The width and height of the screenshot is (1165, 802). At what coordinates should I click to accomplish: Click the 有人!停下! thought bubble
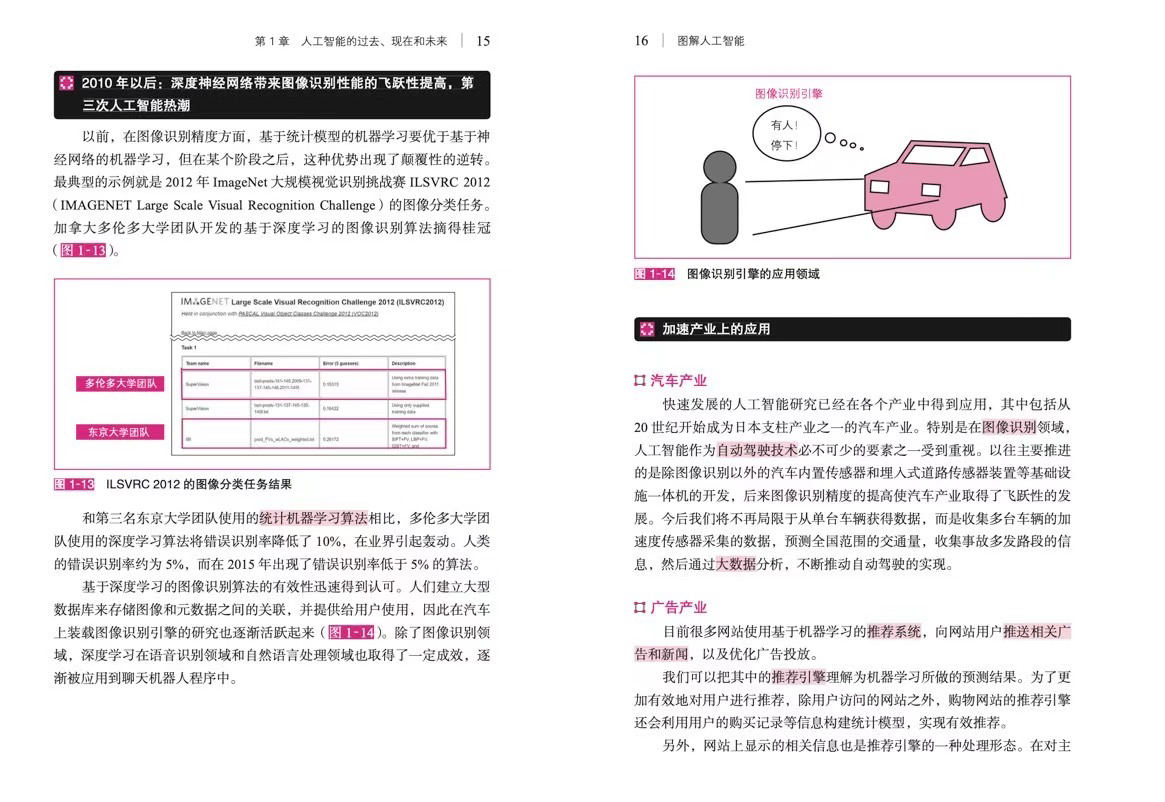tap(785, 135)
